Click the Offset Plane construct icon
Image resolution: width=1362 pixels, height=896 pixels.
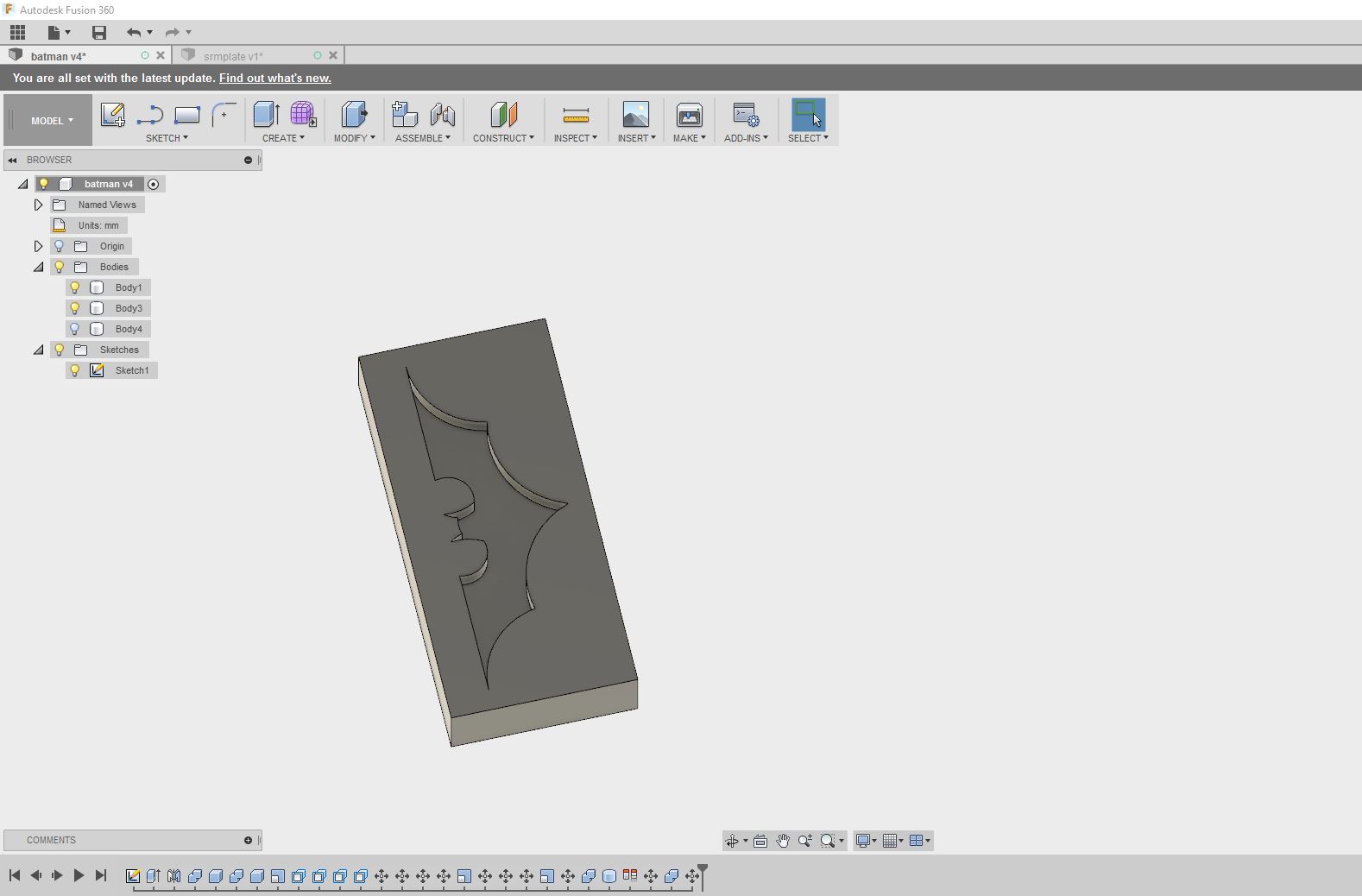point(503,115)
